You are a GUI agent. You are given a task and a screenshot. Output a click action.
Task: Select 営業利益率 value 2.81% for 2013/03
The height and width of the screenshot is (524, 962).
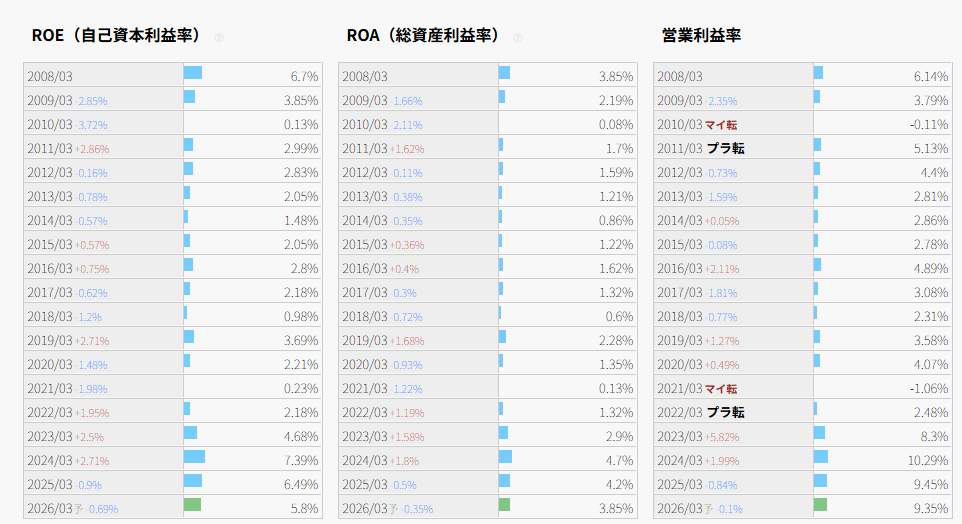(x=931, y=196)
